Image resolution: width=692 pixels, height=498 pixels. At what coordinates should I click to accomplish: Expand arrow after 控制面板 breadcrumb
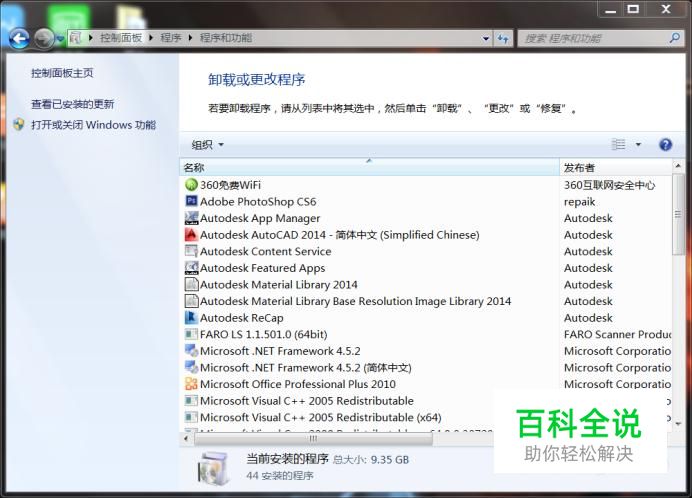pos(151,38)
